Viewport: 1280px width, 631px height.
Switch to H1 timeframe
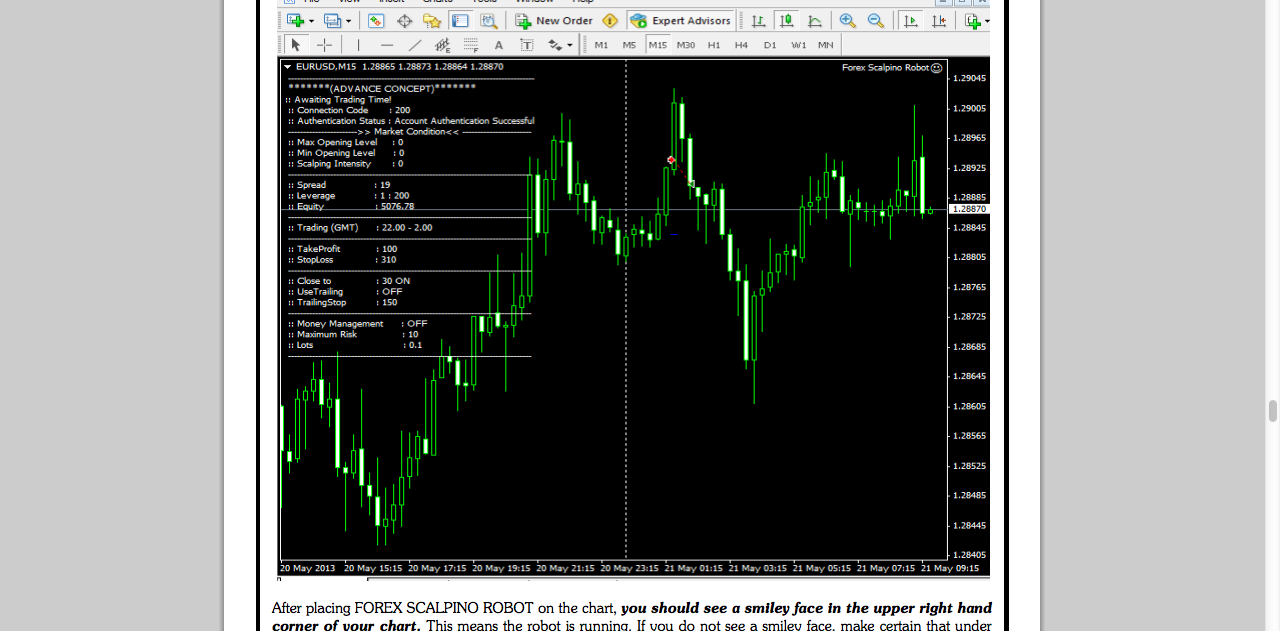[714, 45]
